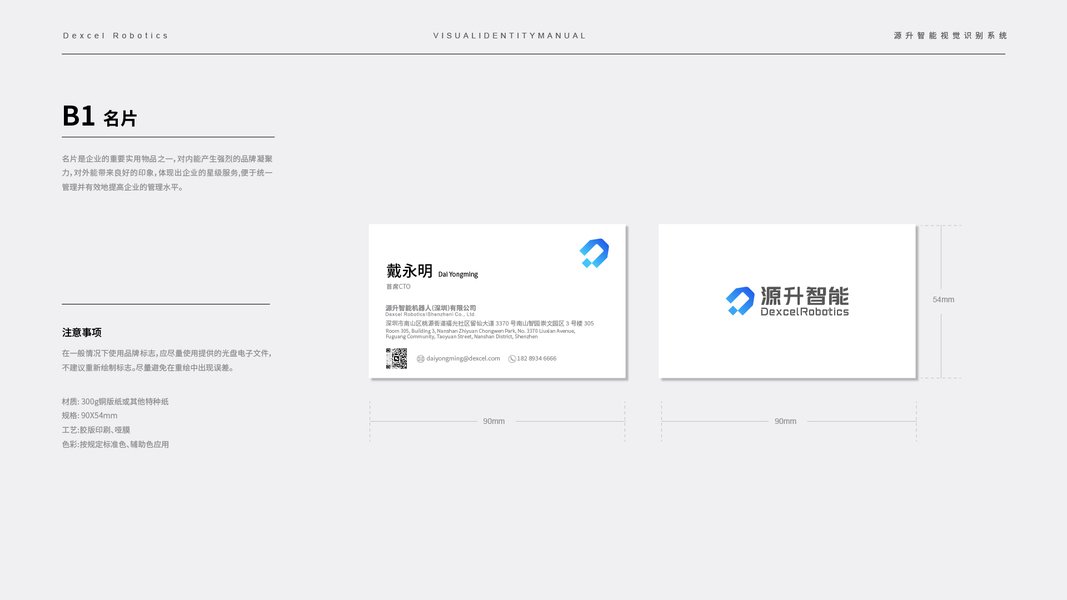Click the '色彩:按规定标准色、辅助色应用' line
This screenshot has height=600, width=1067.
pyautogui.click(x=115, y=444)
